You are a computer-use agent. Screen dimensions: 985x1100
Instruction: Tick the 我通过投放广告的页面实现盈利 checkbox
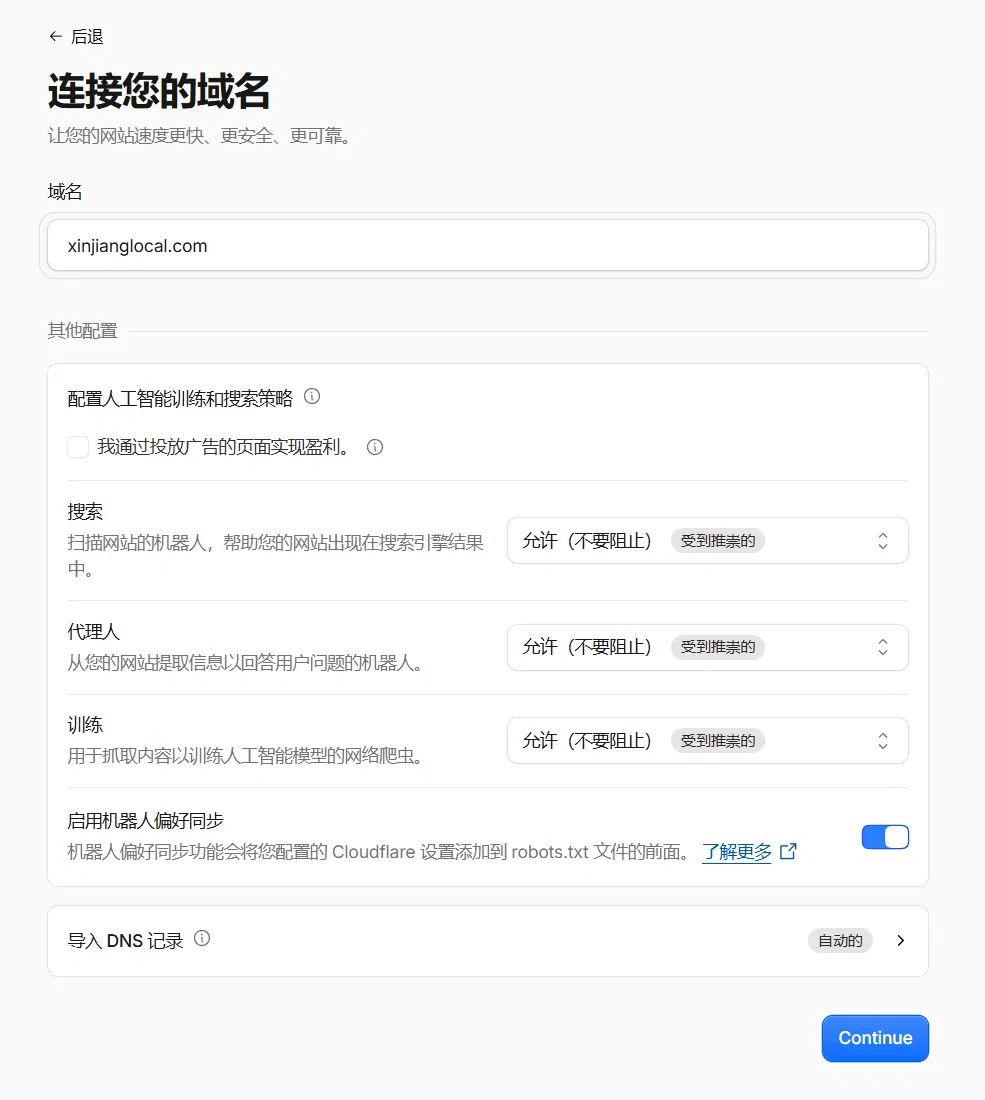(78, 447)
